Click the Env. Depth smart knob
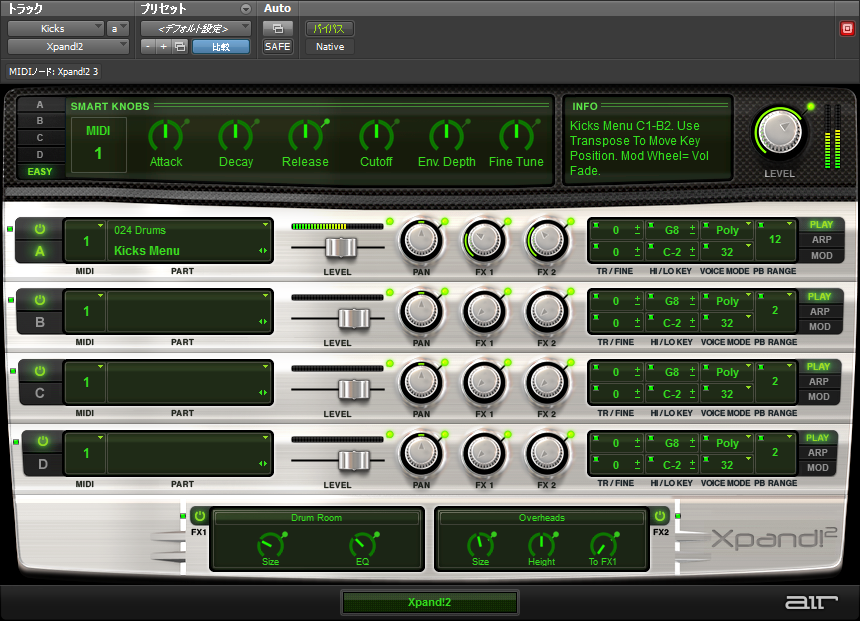The image size is (860, 621). pyautogui.click(x=446, y=136)
